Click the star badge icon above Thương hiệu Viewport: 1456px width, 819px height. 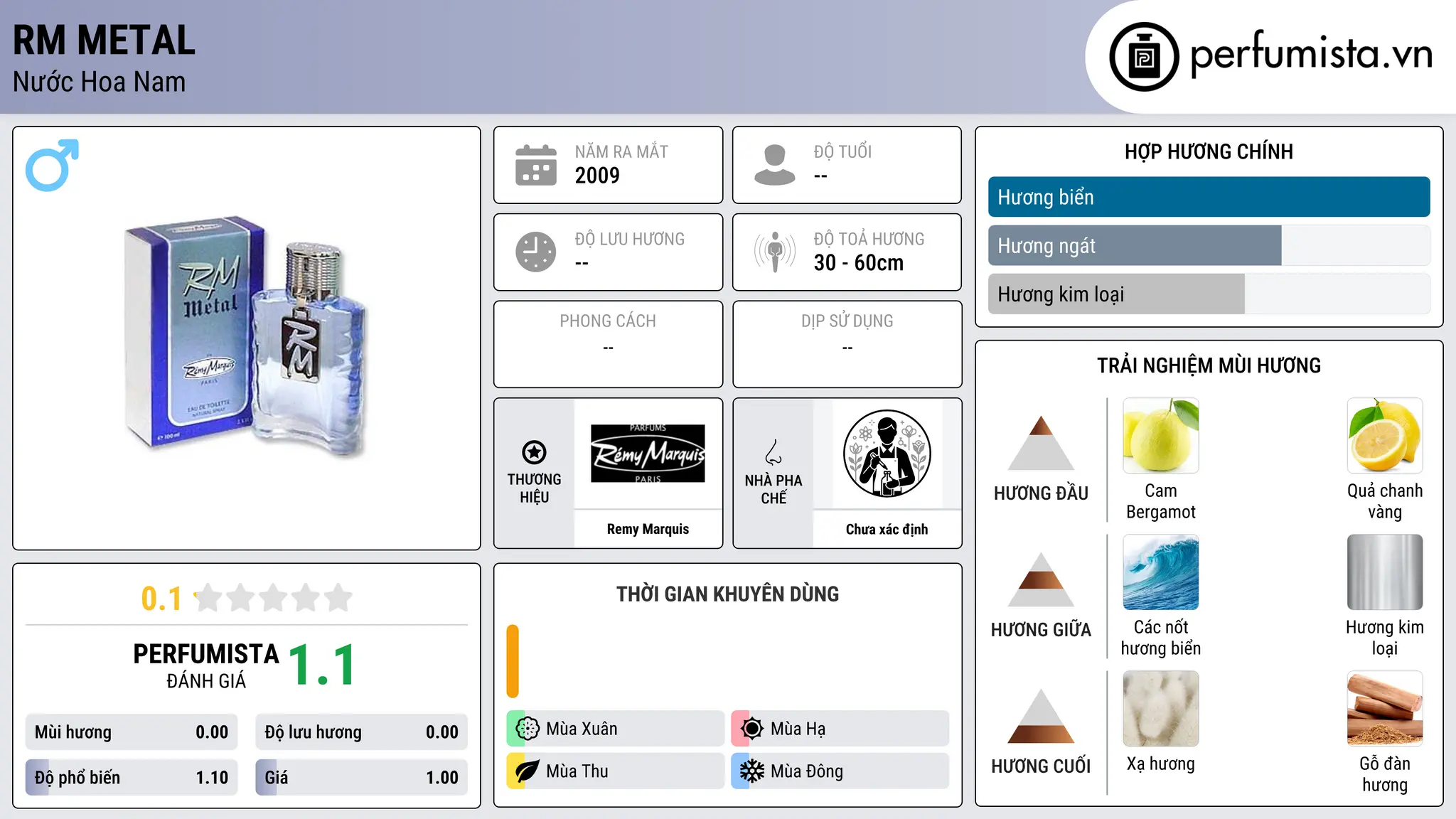coord(534,452)
